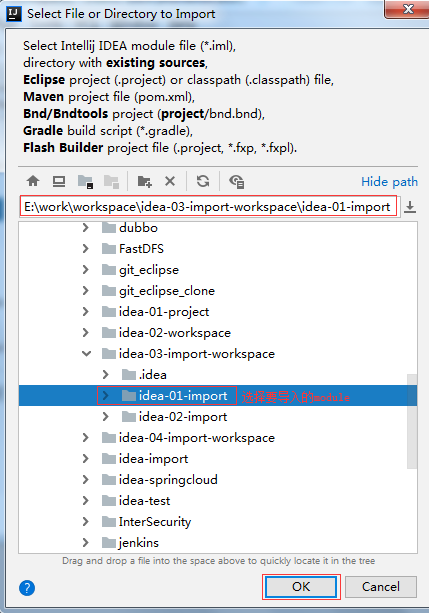Confirm import with OK button
Image resolution: width=429 pixels, height=613 pixels.
[x=301, y=586]
